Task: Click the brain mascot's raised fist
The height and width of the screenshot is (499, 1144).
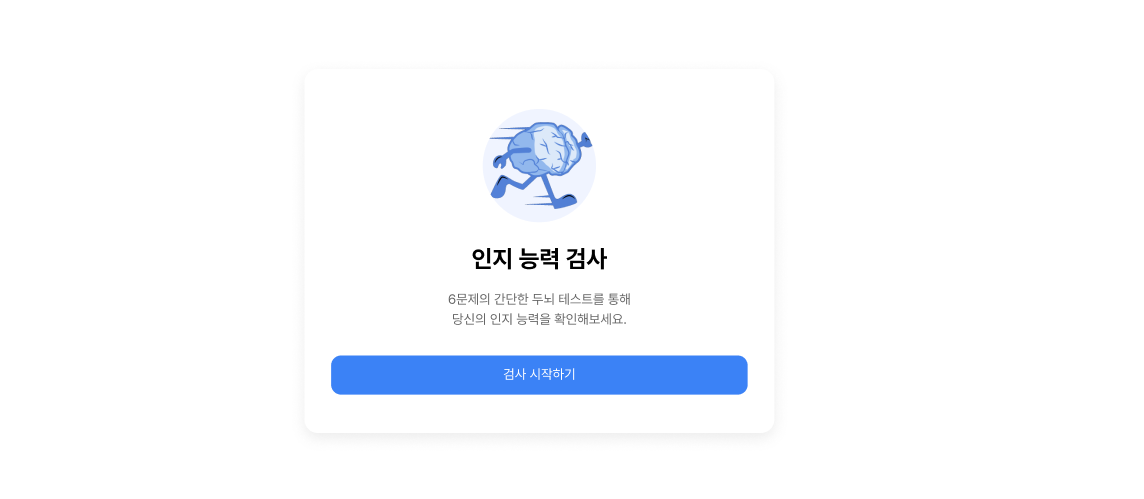Action: coord(586,139)
